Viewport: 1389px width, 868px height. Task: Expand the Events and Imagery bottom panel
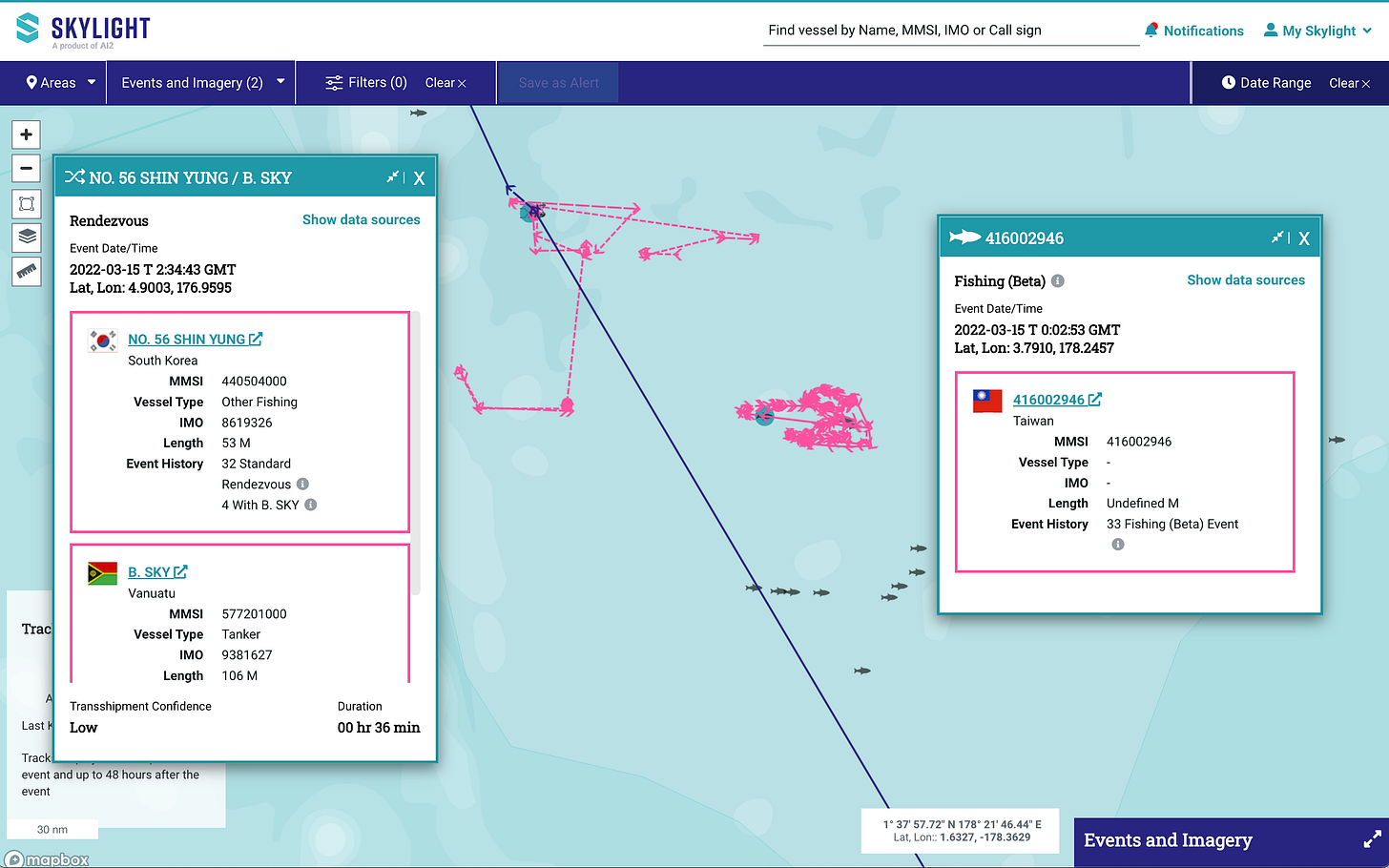click(x=1372, y=839)
